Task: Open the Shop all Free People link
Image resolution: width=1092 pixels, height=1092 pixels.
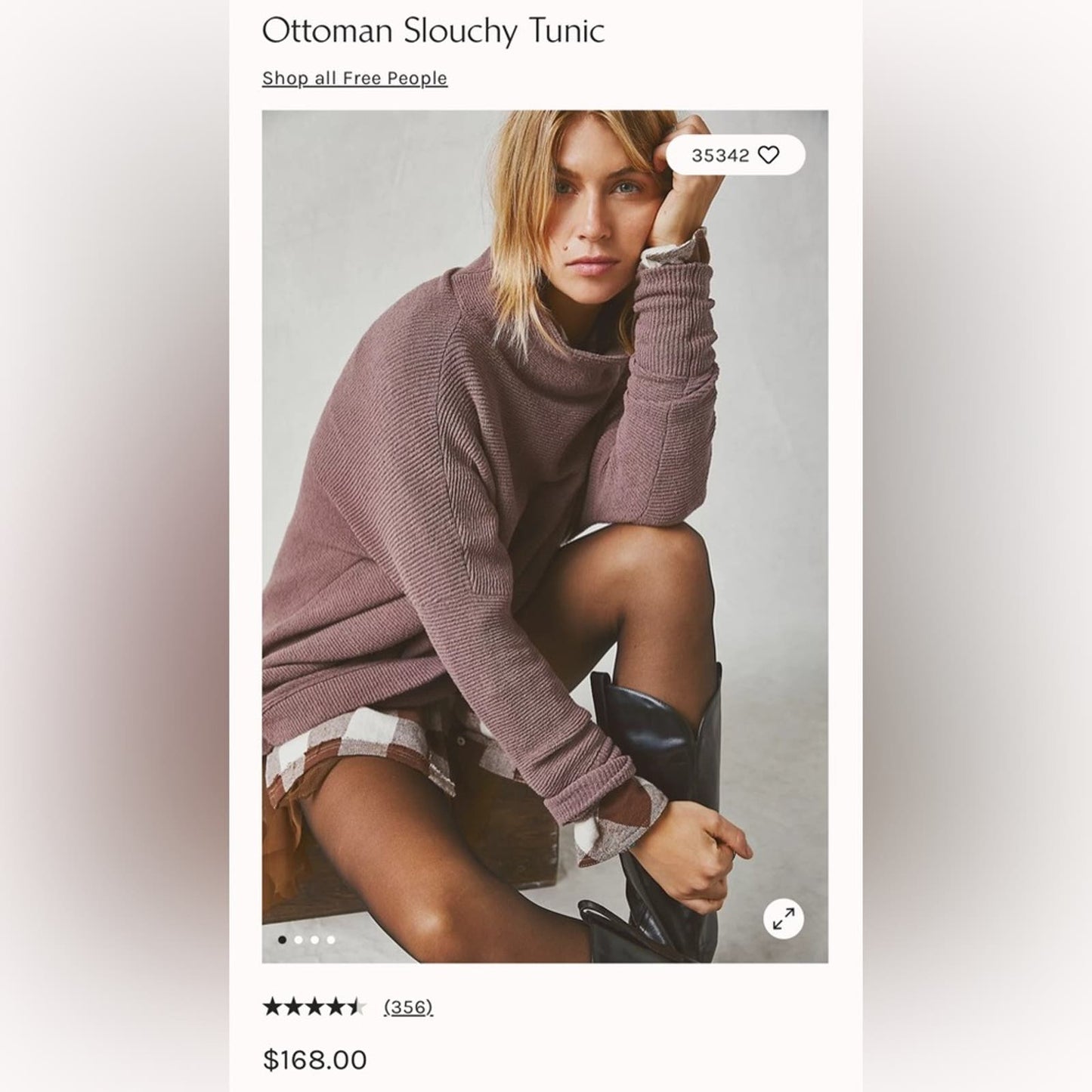Action: (x=354, y=79)
